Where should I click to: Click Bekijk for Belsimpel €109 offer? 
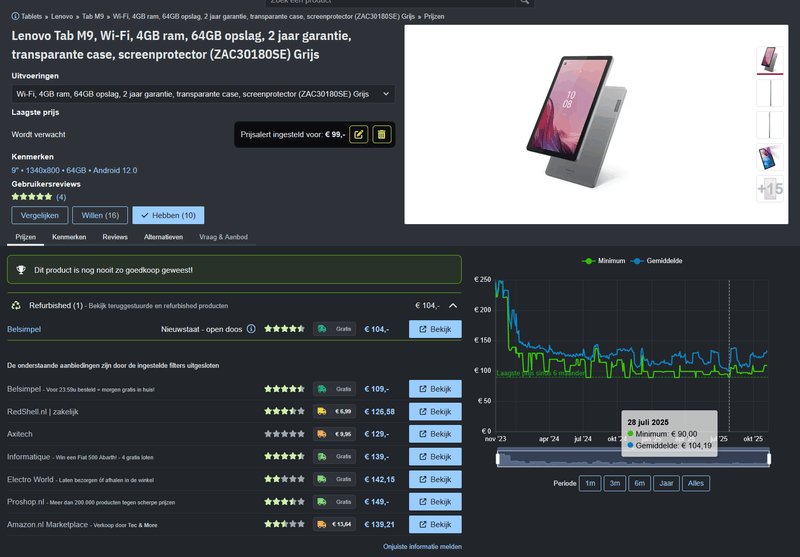pyautogui.click(x=435, y=389)
